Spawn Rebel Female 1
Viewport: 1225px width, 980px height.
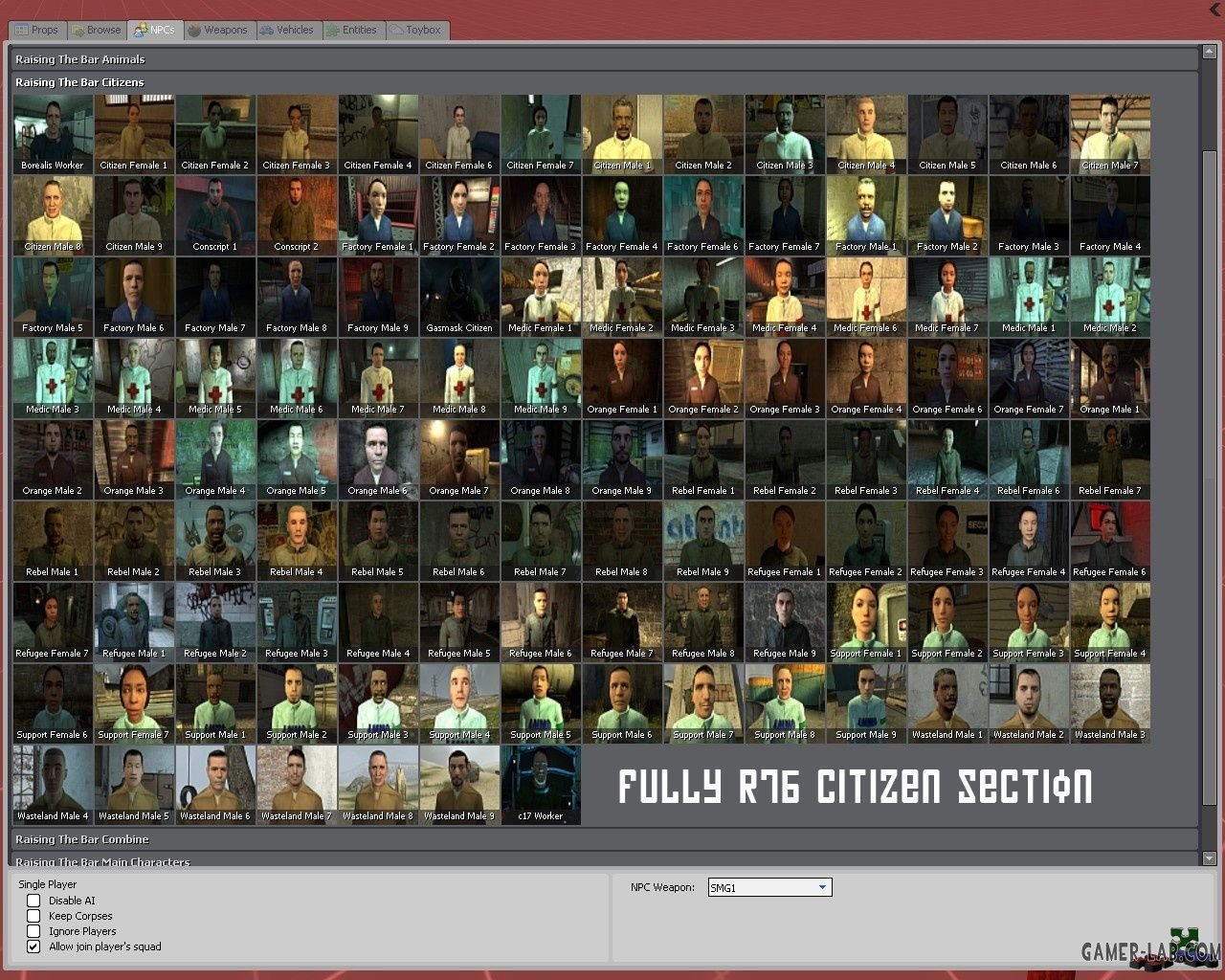coord(703,459)
